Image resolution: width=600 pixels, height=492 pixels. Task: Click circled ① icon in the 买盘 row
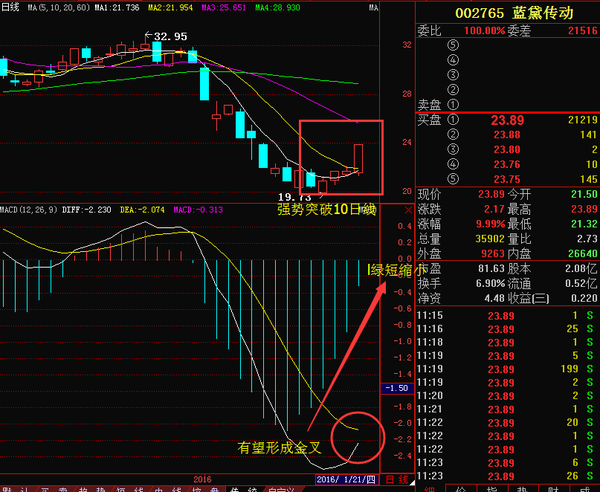454,119
